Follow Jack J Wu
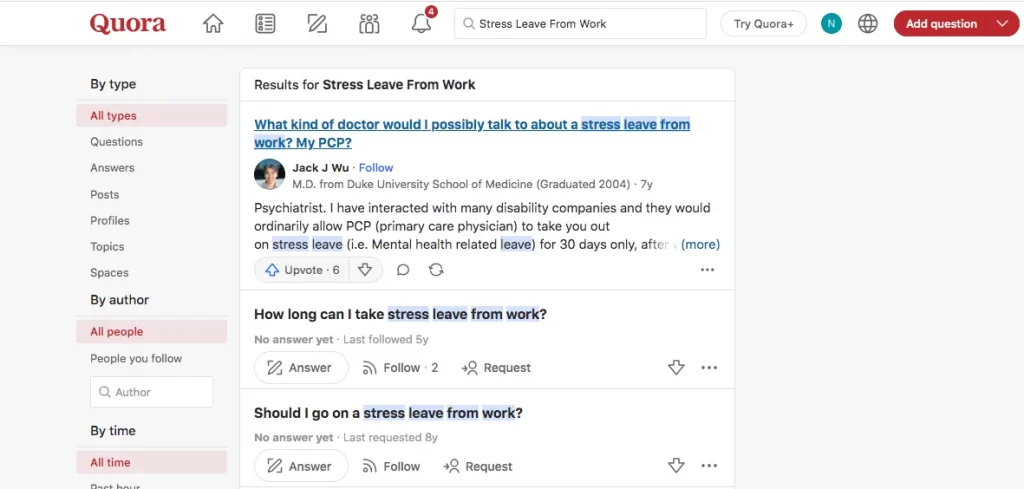The image size is (1024, 489). coord(376,168)
